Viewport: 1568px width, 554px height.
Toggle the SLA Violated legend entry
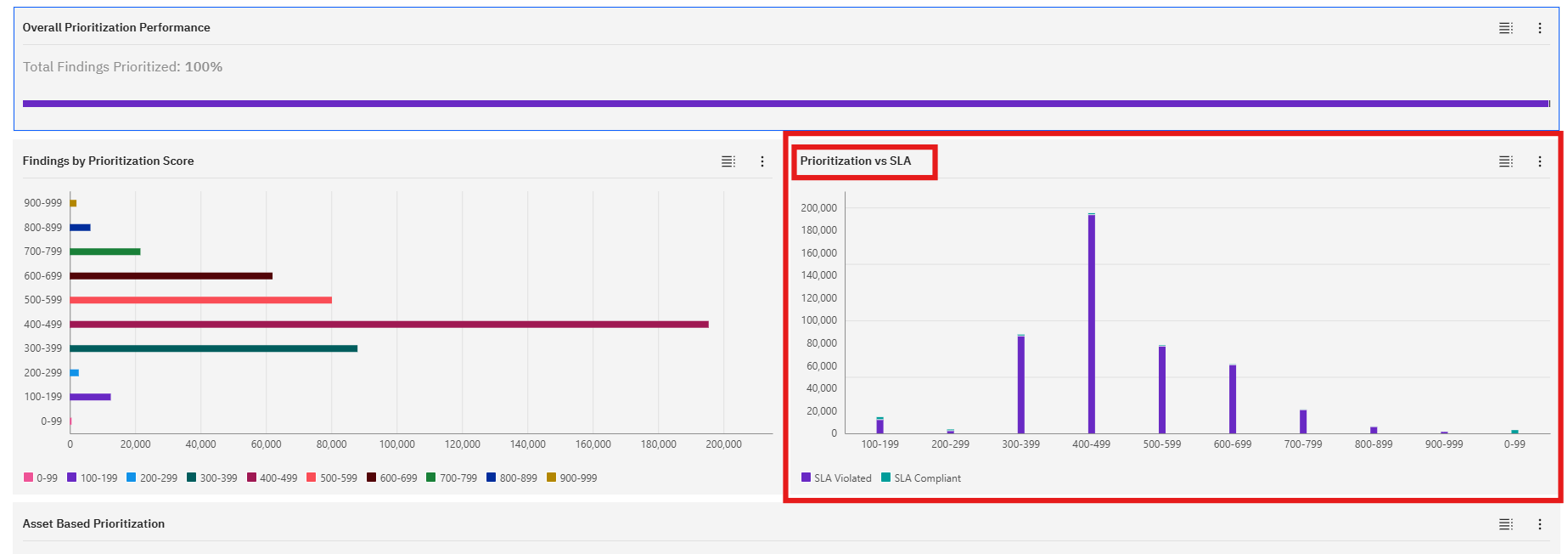837,478
